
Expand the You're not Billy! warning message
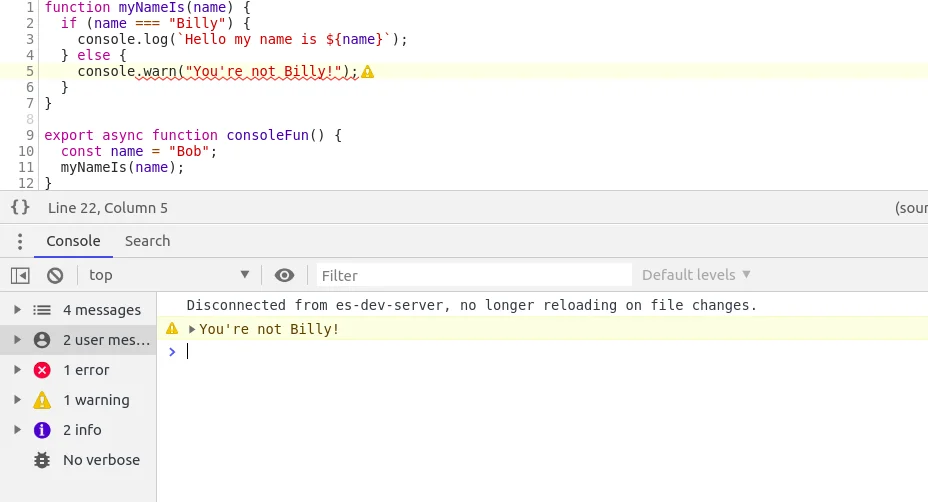click(x=192, y=329)
